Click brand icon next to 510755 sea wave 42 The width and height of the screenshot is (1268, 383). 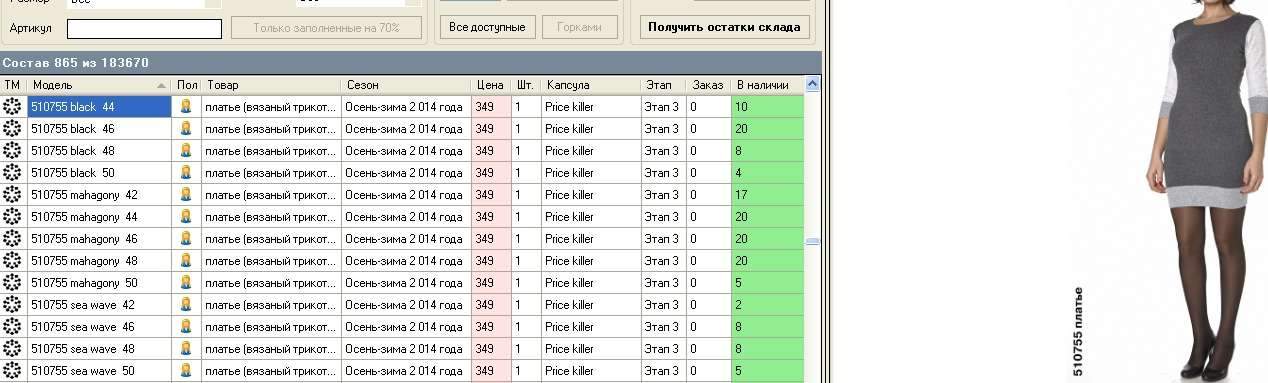(12, 305)
